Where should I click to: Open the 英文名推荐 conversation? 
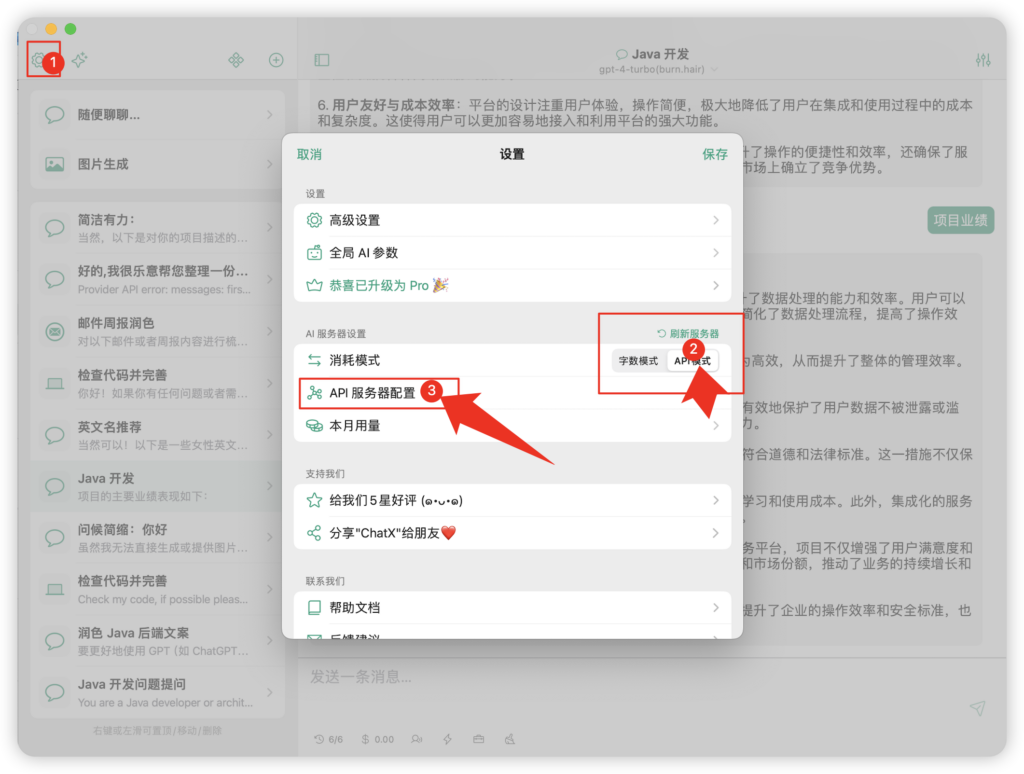coord(157,435)
